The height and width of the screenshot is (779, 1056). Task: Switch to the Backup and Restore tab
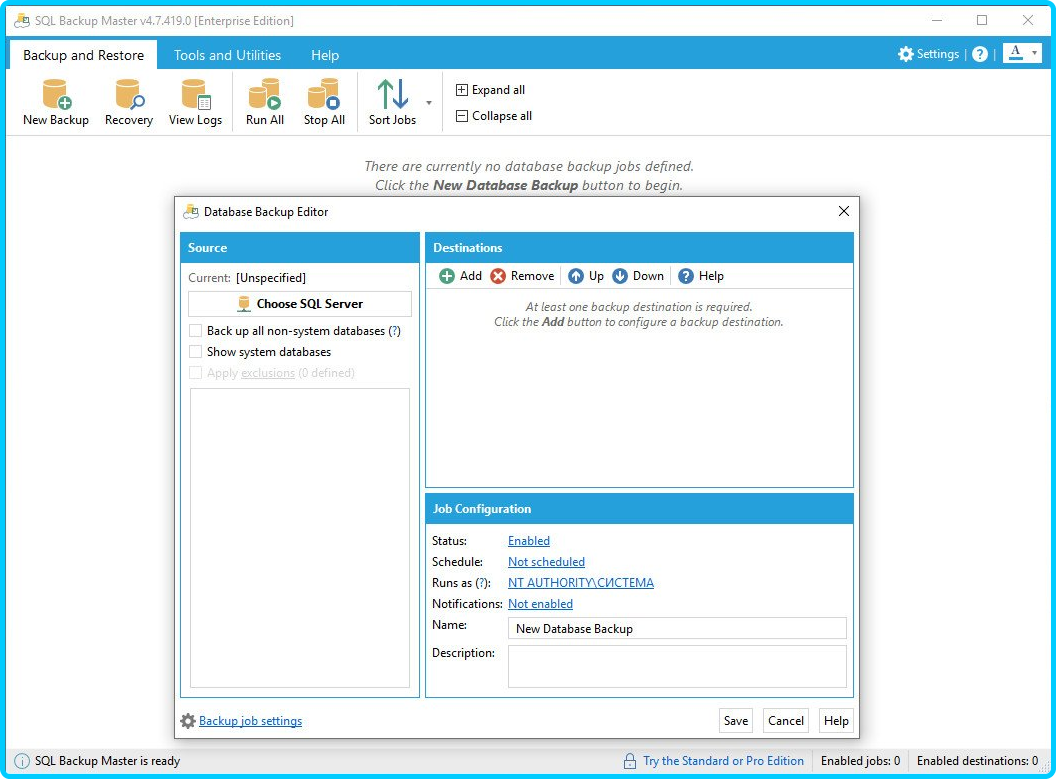84,55
